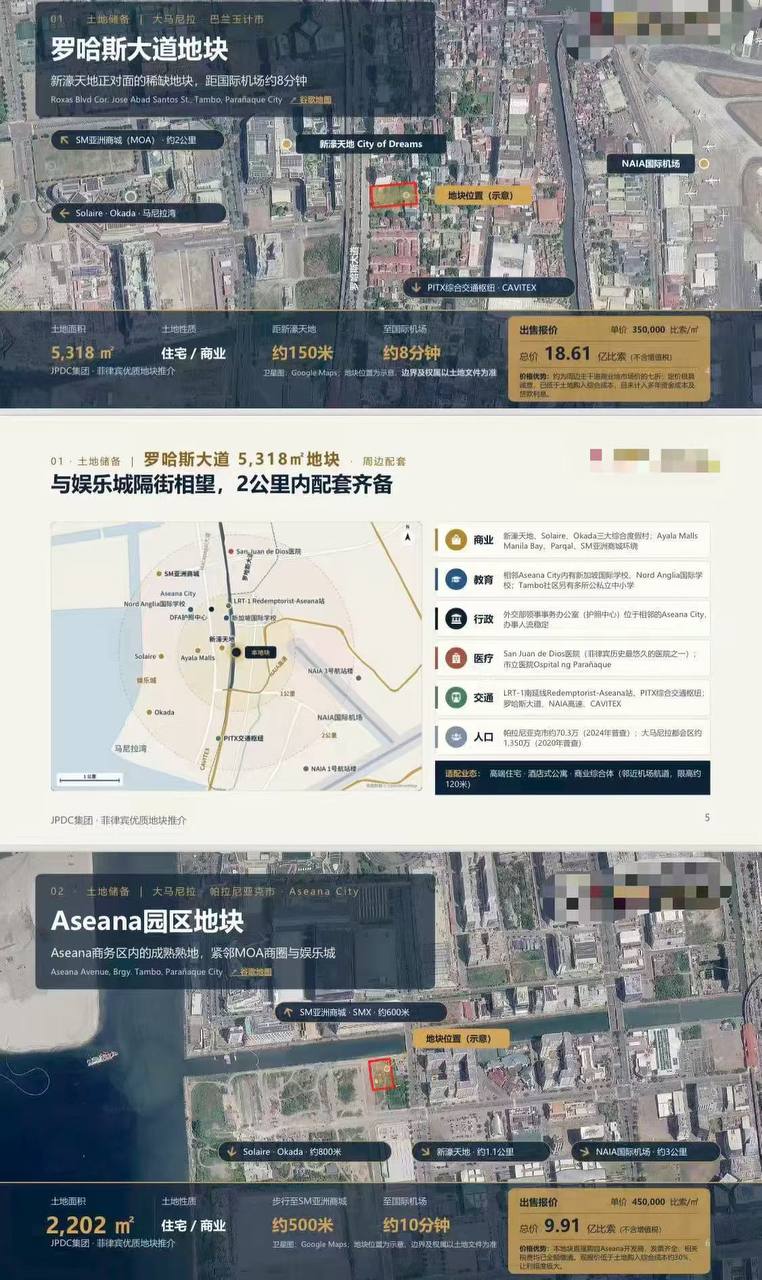Click the San Juan de Dios医院 red map dot
The height and width of the screenshot is (1280, 762).
pyautogui.click(x=231, y=551)
